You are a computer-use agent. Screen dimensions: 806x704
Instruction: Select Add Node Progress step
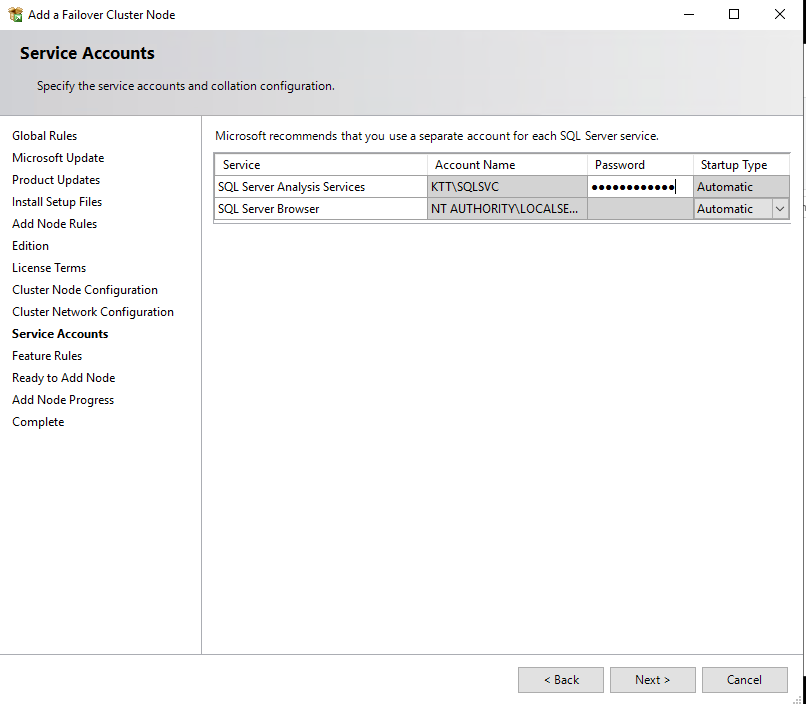(63, 400)
